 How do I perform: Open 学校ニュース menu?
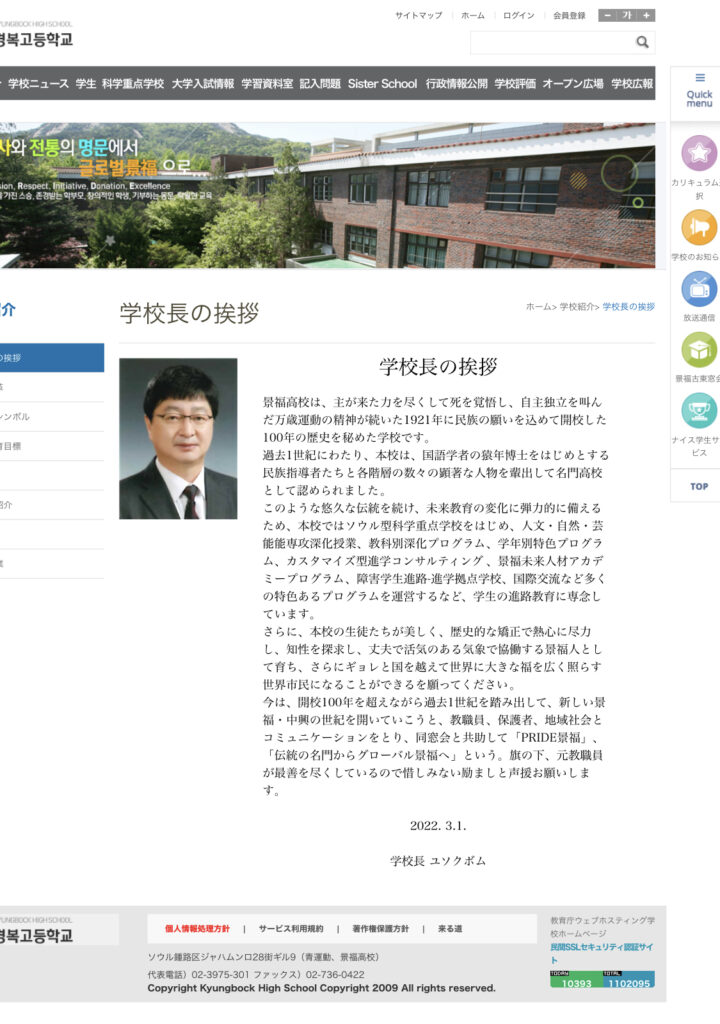(x=38, y=84)
